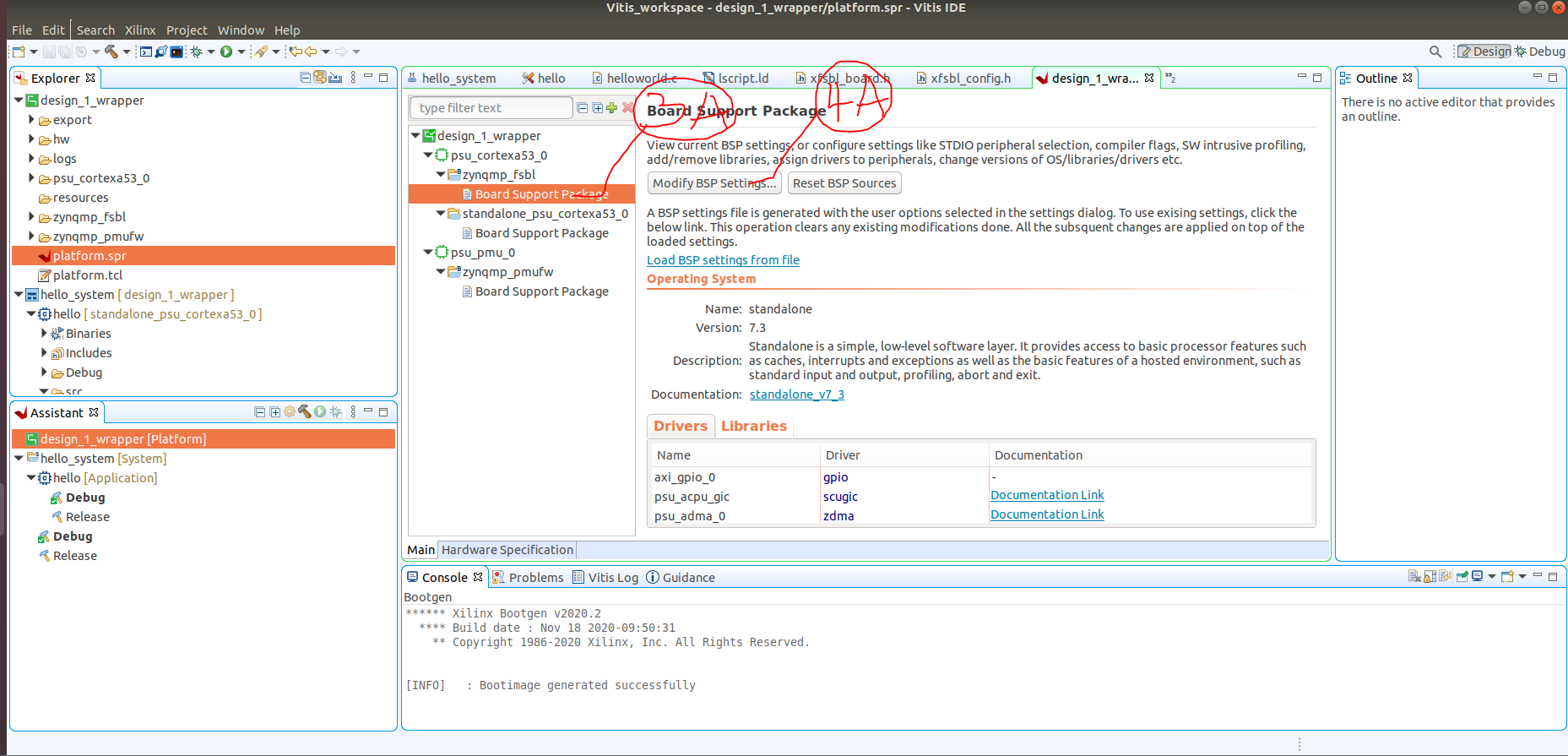Toggle Pin Console in Console toolbar
The width and height of the screenshot is (1568, 756).
coord(1462,577)
